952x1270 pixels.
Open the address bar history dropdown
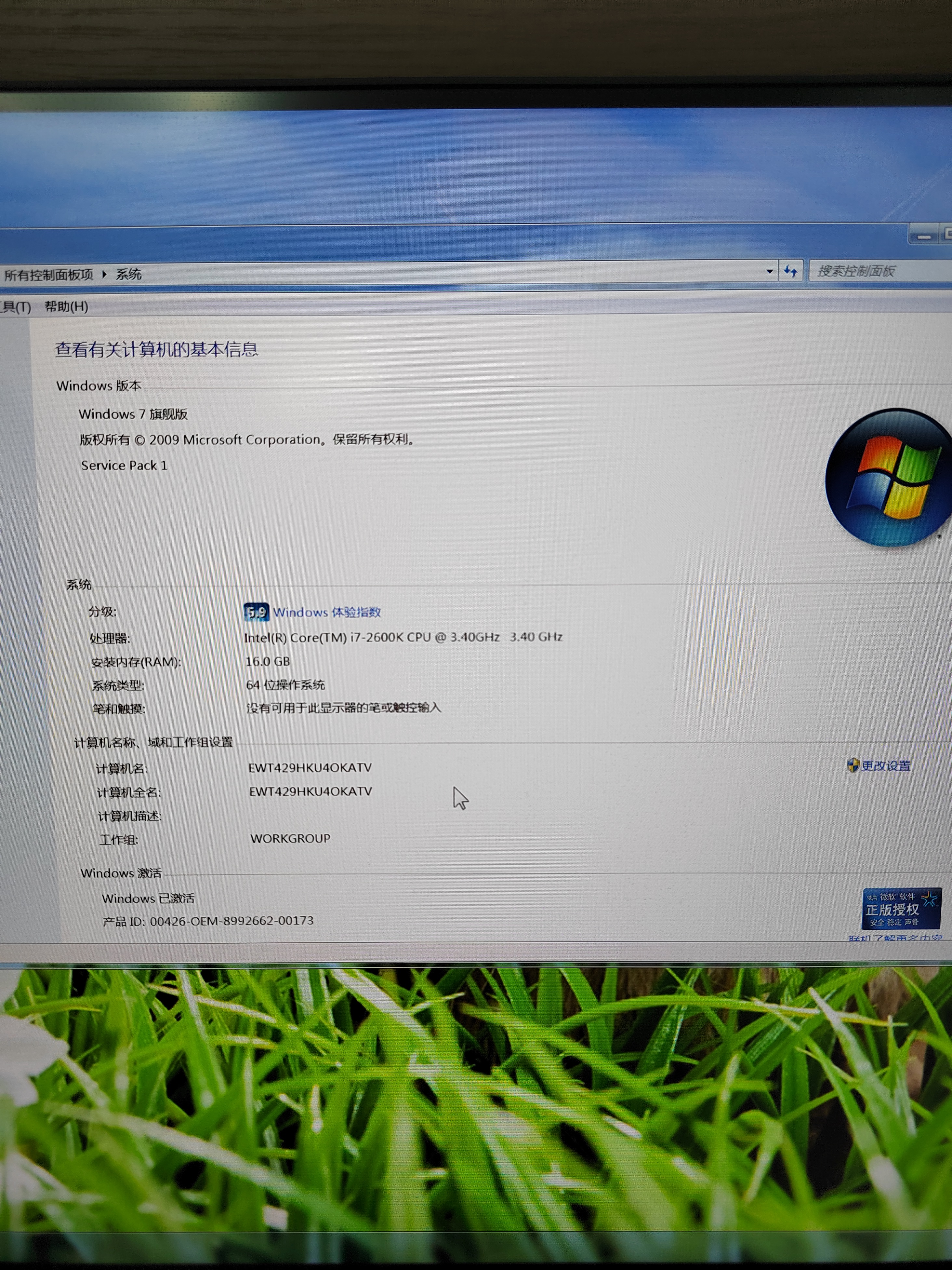coord(770,272)
